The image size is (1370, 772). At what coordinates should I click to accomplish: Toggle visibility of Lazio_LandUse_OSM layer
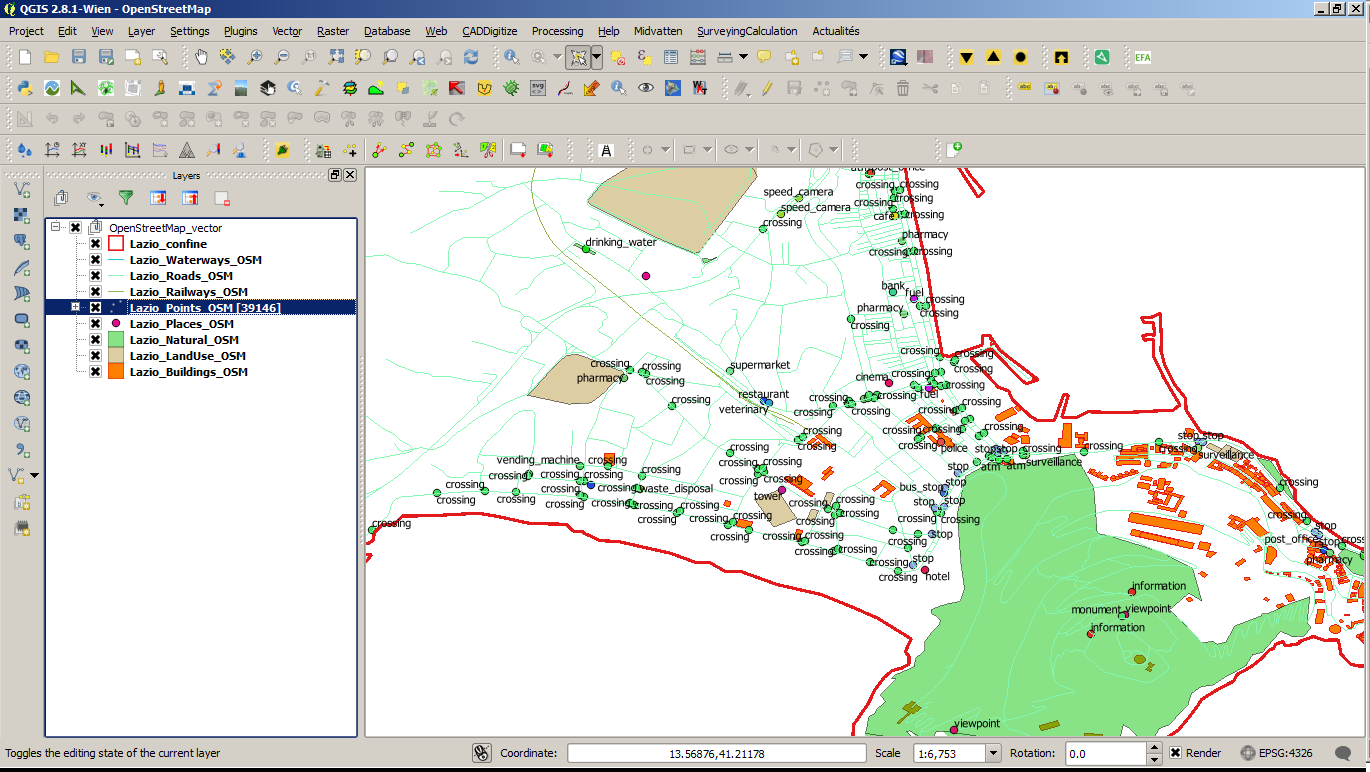tap(95, 356)
